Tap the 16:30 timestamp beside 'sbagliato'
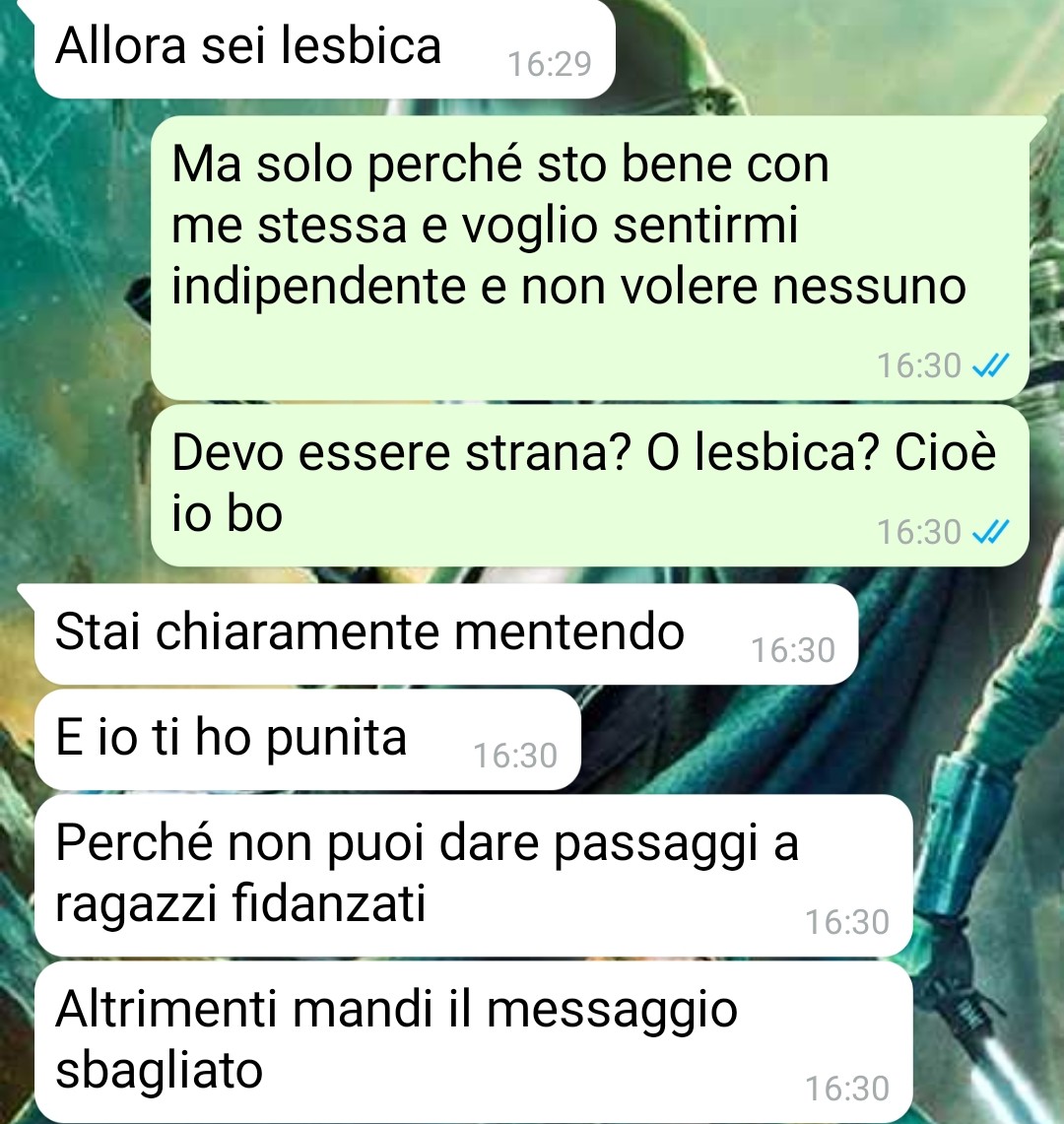 pos(847,1089)
